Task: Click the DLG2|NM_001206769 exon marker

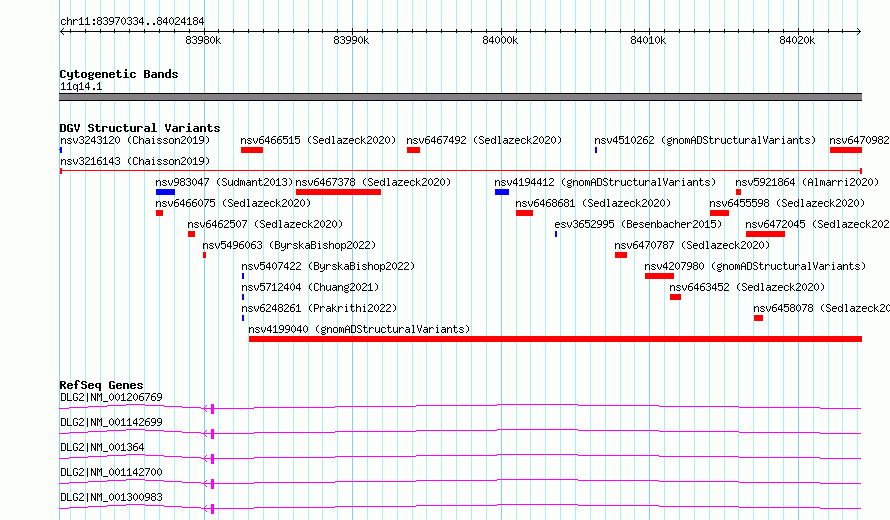Action: click(x=212, y=409)
